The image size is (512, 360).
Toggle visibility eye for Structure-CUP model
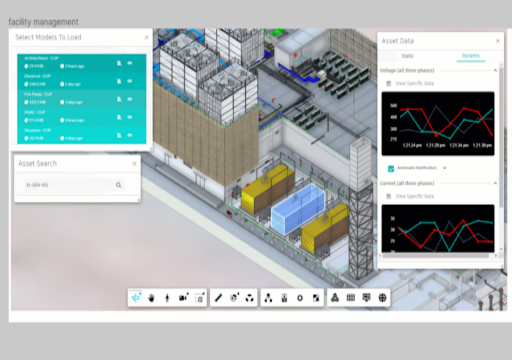[x=130, y=135]
